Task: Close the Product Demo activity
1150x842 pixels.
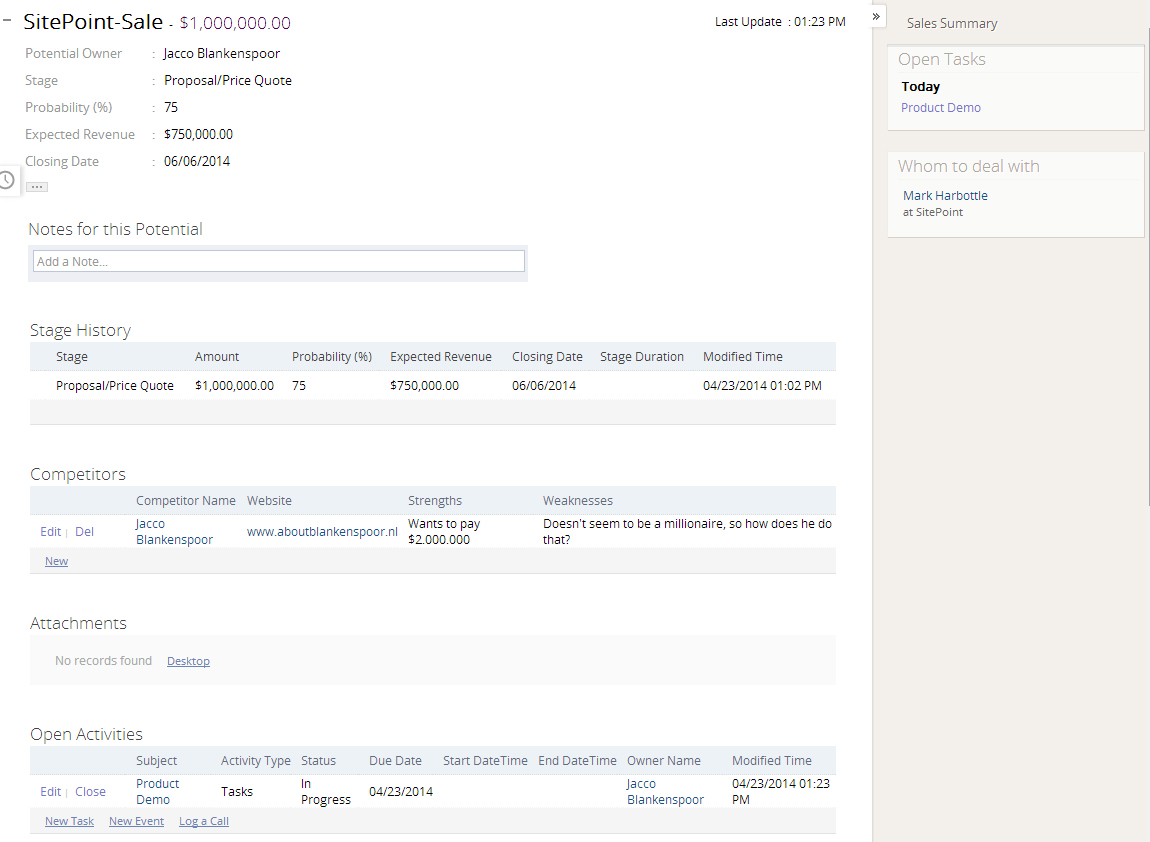Action: tap(90, 791)
